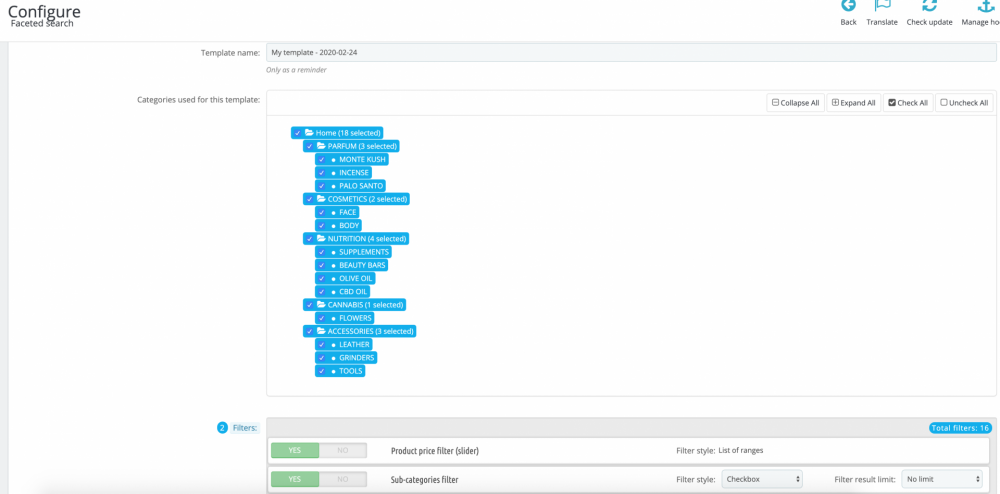Click the ACCESSORIES folder icon
The image size is (1000, 494).
(x=321, y=331)
